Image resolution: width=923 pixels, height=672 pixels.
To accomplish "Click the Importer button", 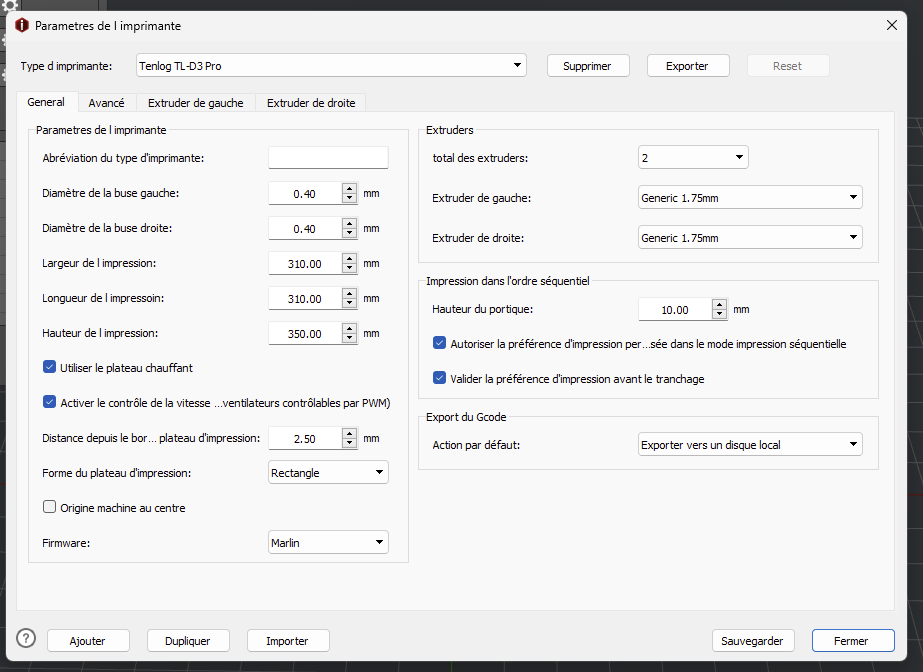I will pyautogui.click(x=288, y=641).
